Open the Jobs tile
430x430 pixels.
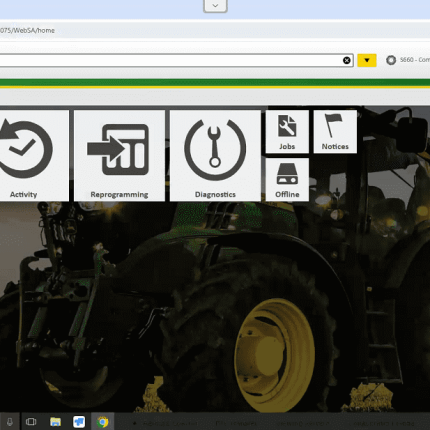pyautogui.click(x=287, y=132)
